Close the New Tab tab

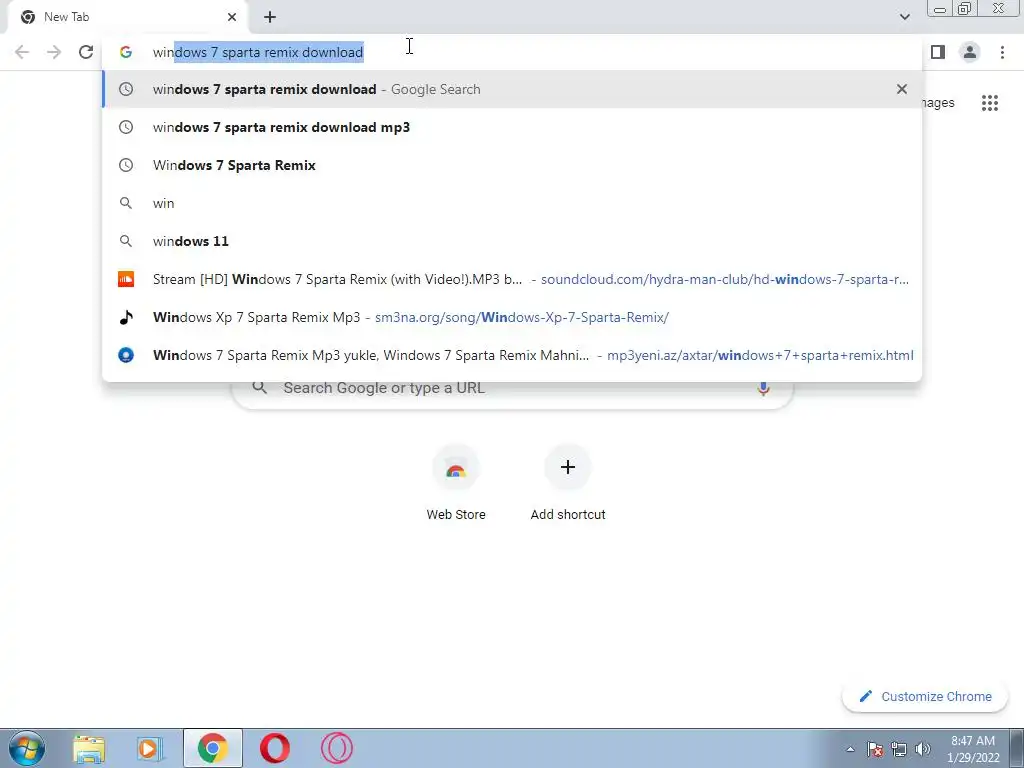[x=232, y=17]
